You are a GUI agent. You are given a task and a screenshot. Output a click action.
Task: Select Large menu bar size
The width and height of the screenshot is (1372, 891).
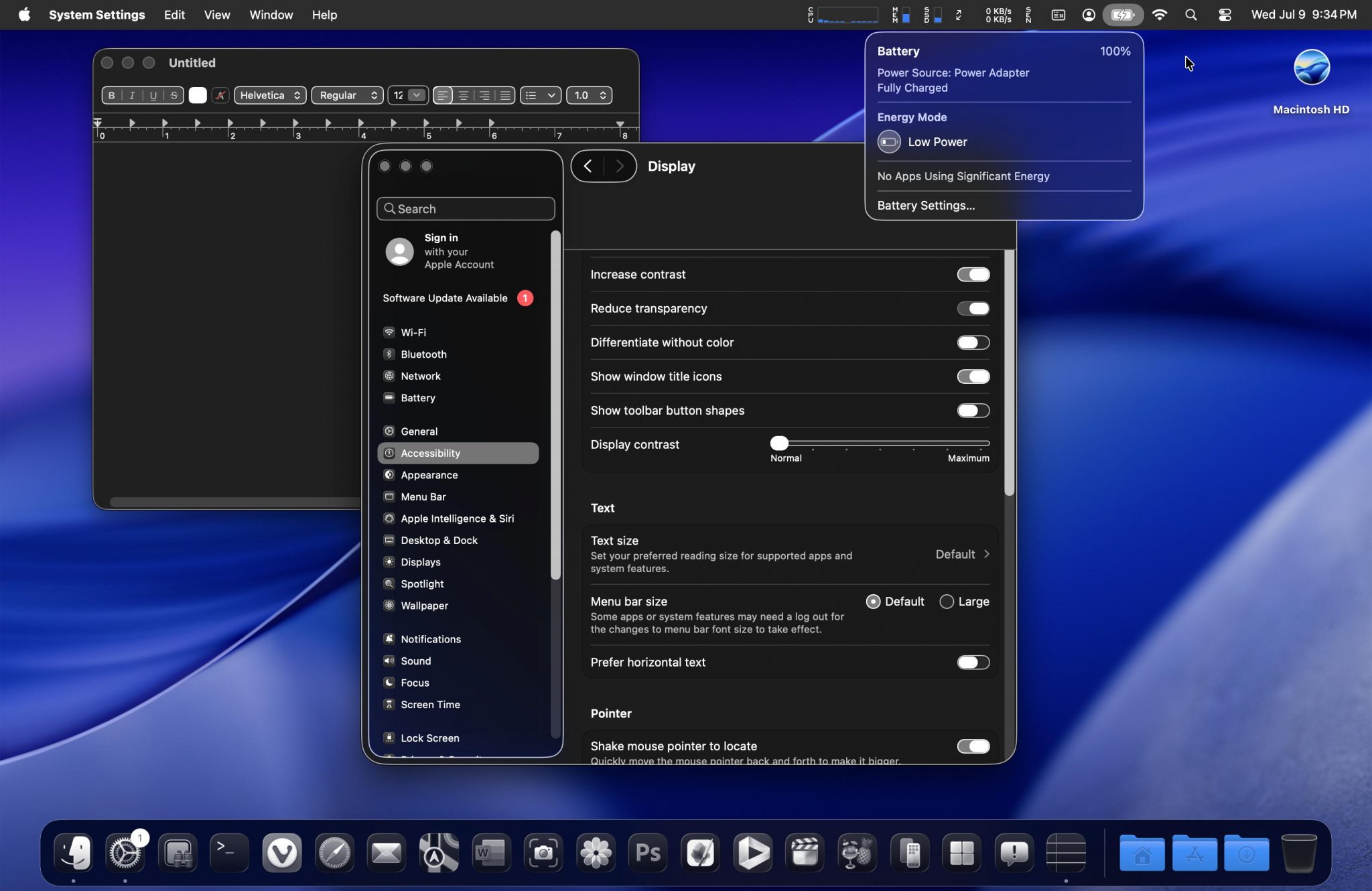tap(947, 602)
